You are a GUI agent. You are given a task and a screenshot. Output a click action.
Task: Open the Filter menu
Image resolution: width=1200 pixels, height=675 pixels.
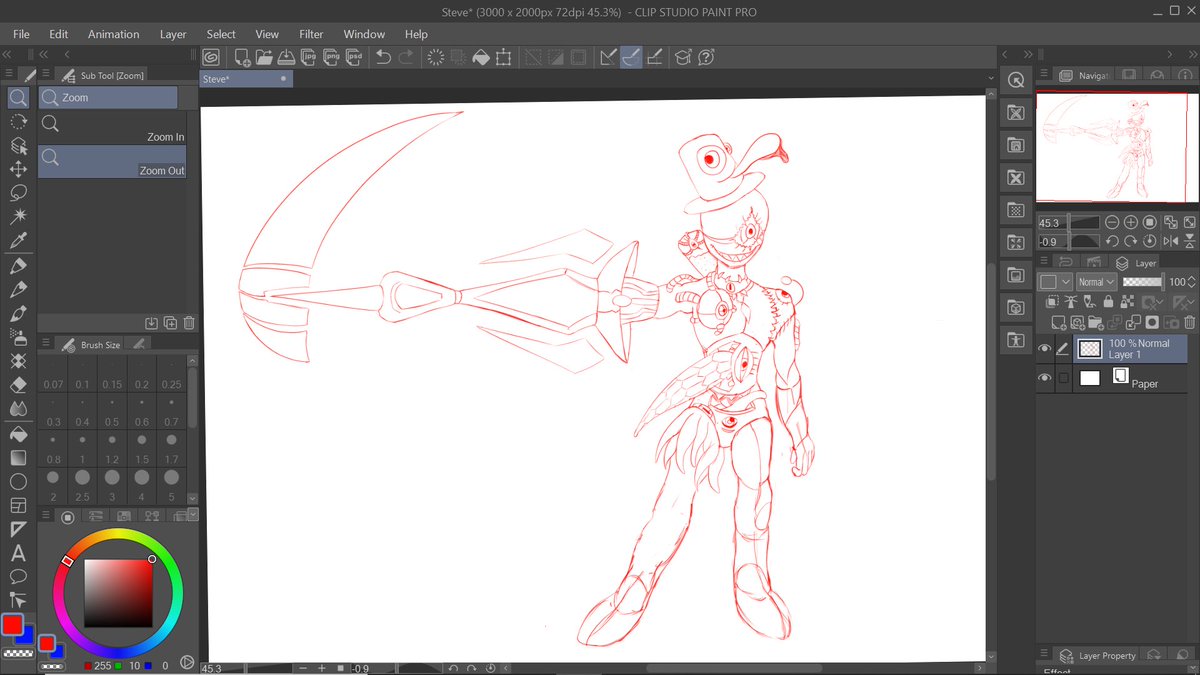311,34
